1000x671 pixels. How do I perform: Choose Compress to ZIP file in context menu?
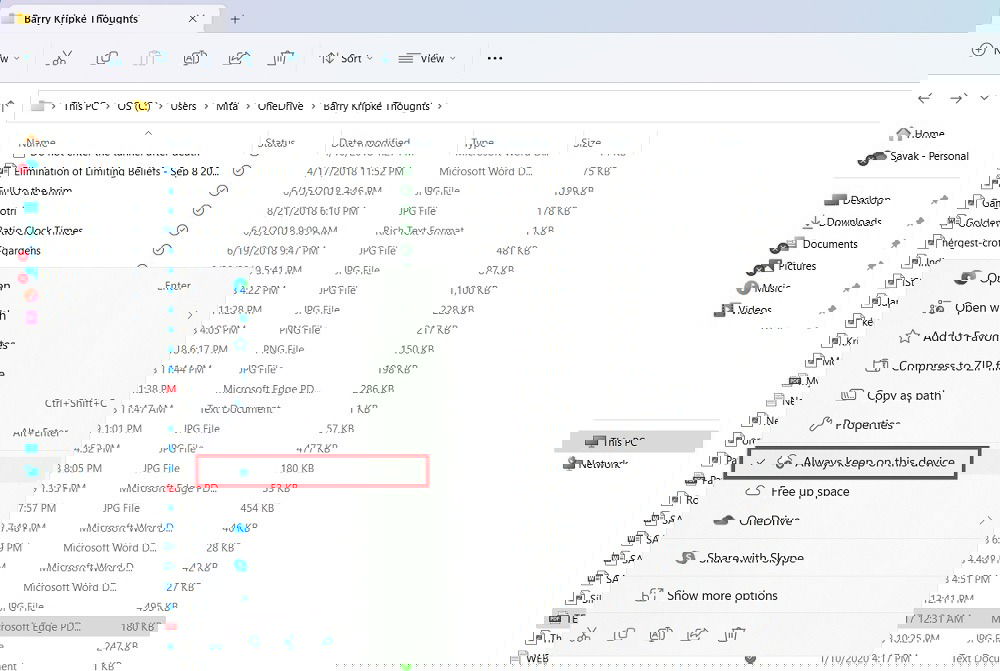pos(934,366)
